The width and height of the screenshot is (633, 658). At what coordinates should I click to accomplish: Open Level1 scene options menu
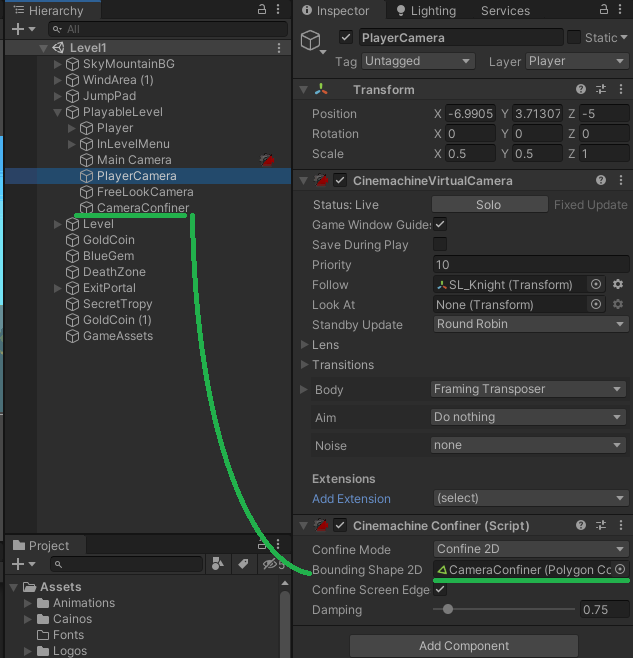tap(279, 48)
